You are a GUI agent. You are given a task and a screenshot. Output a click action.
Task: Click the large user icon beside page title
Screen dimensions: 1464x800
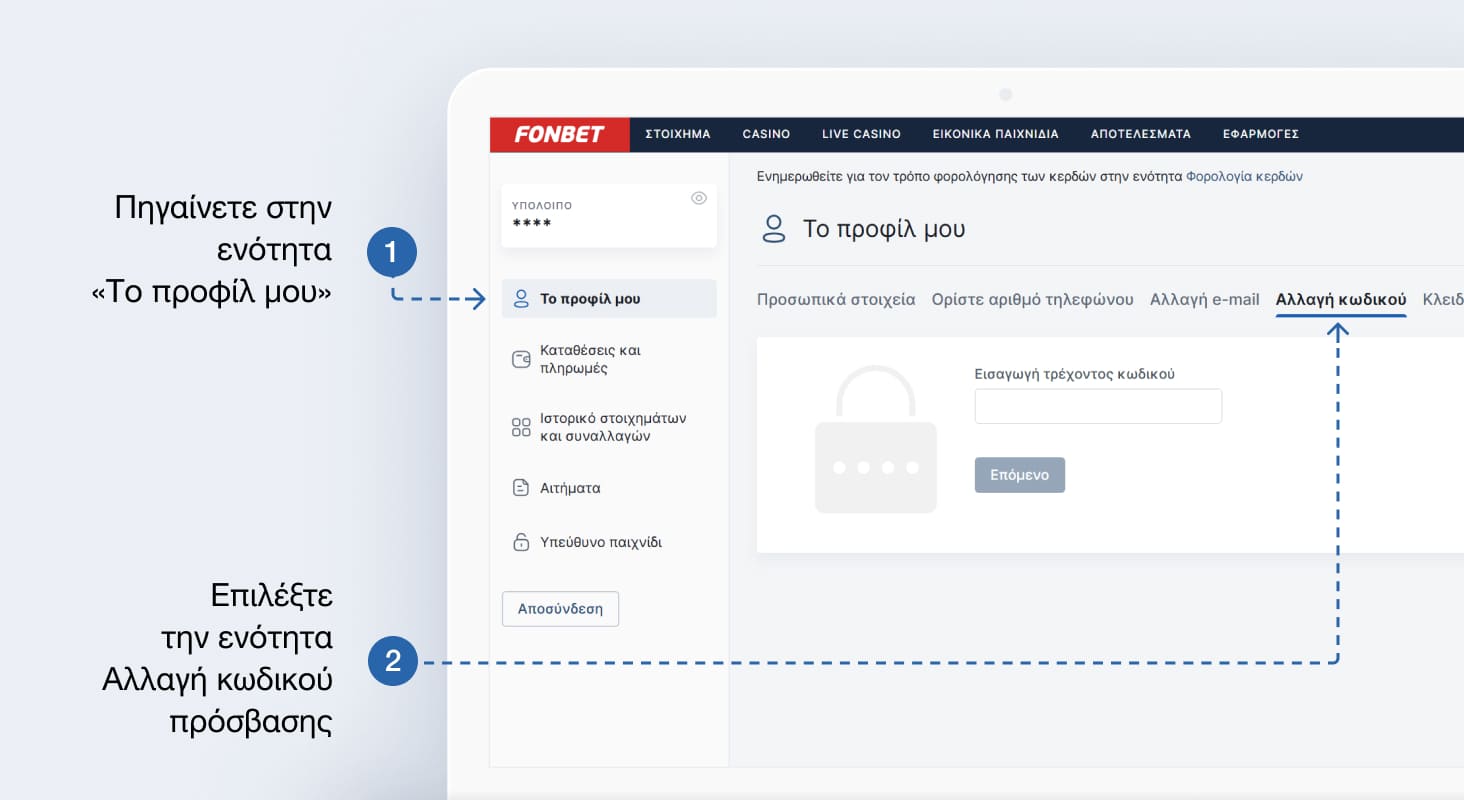774,229
